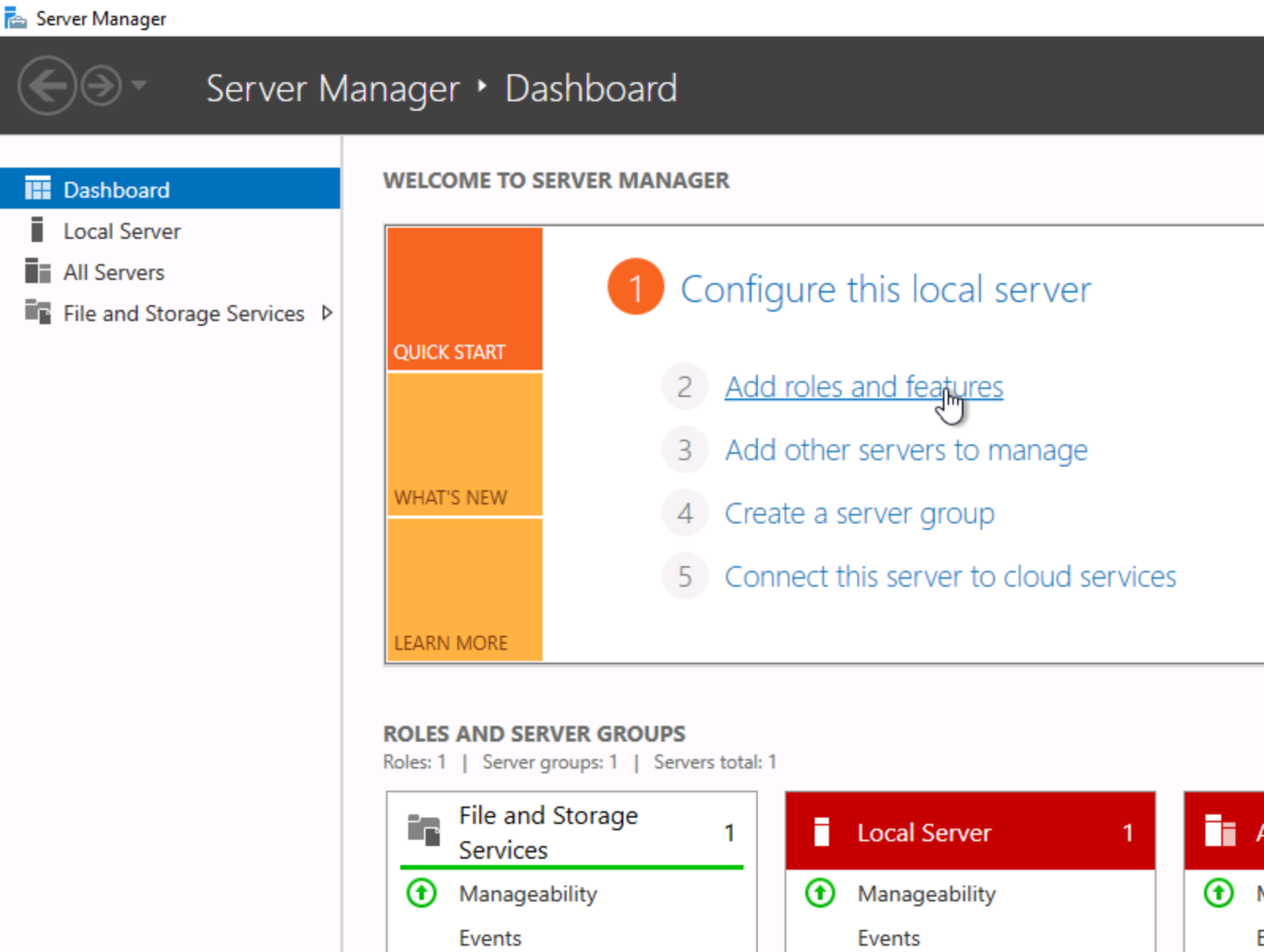Screen dimensions: 1264x952
Task: Click Server Manager breadcrumb in the header
Action: pyautogui.click(x=332, y=88)
